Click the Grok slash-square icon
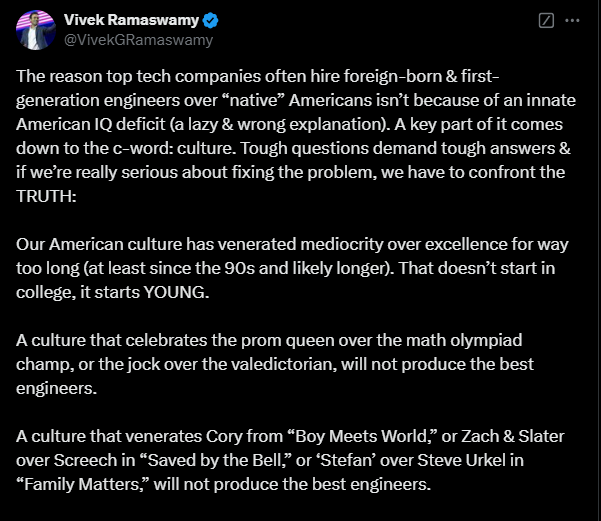This screenshot has height=521, width=601. click(x=546, y=20)
